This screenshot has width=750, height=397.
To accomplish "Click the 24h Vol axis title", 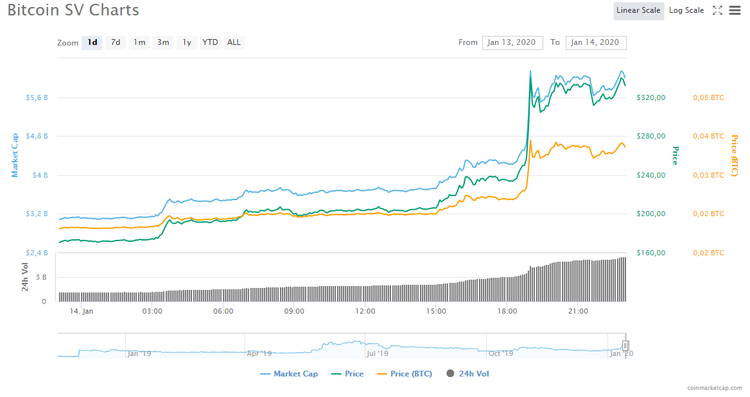I will pyautogui.click(x=25, y=277).
